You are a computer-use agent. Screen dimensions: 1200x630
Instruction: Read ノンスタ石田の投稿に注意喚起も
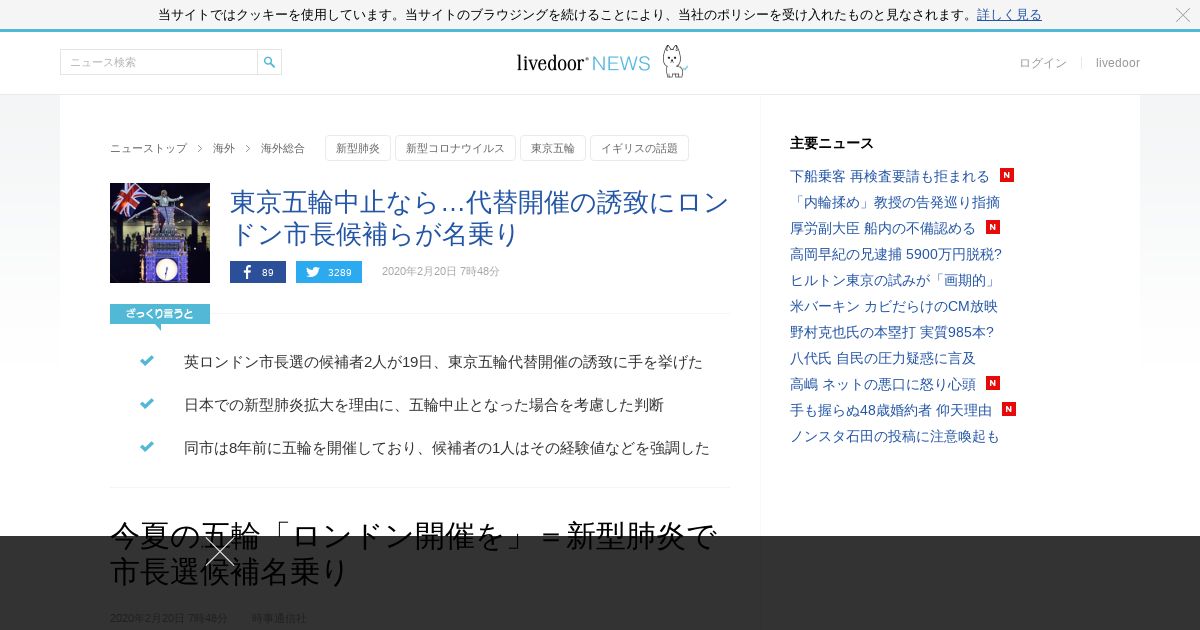point(895,436)
